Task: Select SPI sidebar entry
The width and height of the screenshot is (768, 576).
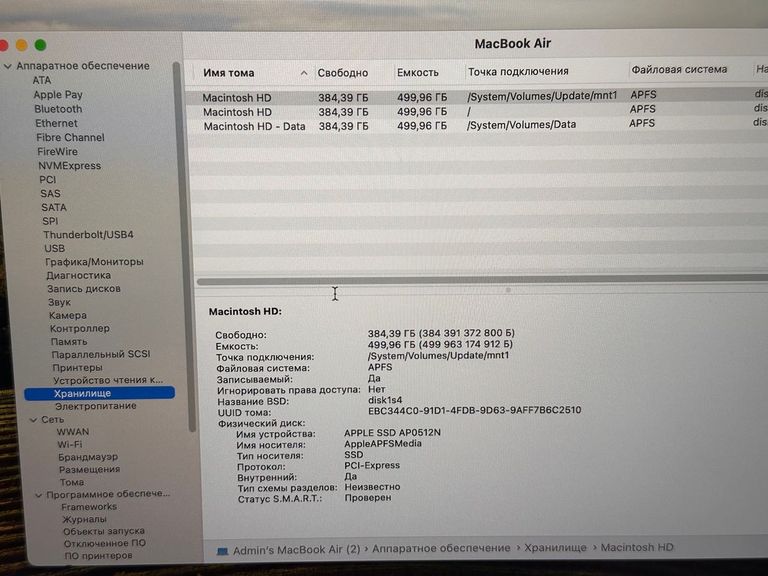Action: [50, 221]
